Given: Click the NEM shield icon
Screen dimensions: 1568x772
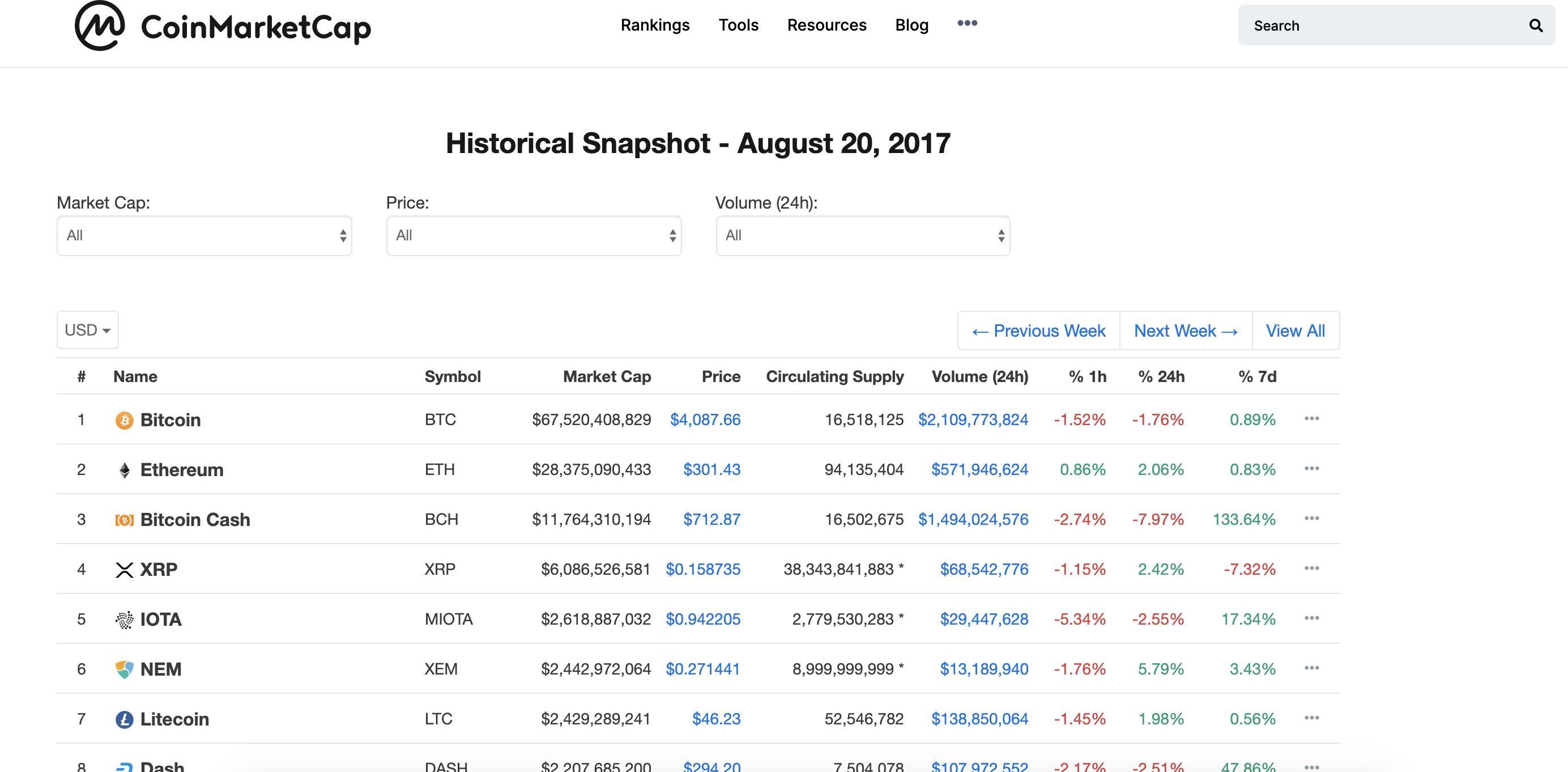Looking at the screenshot, I should (x=124, y=670).
